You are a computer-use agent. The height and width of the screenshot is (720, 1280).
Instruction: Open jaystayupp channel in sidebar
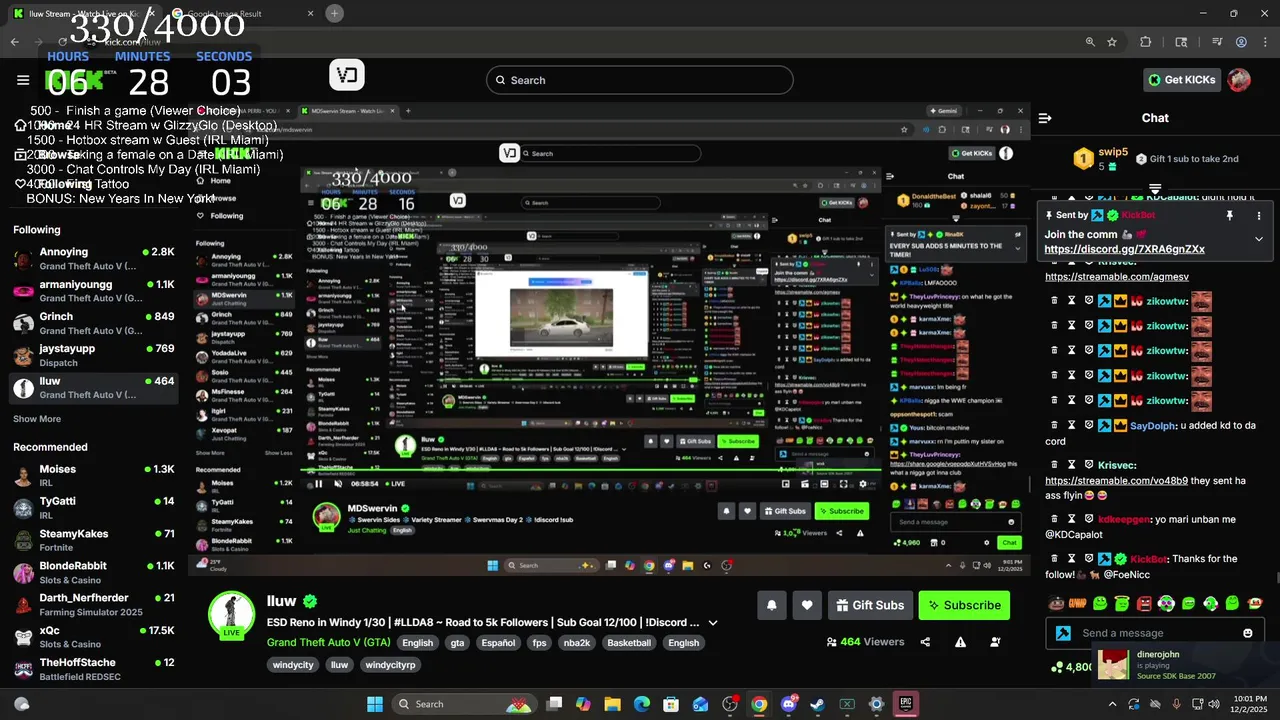94,355
